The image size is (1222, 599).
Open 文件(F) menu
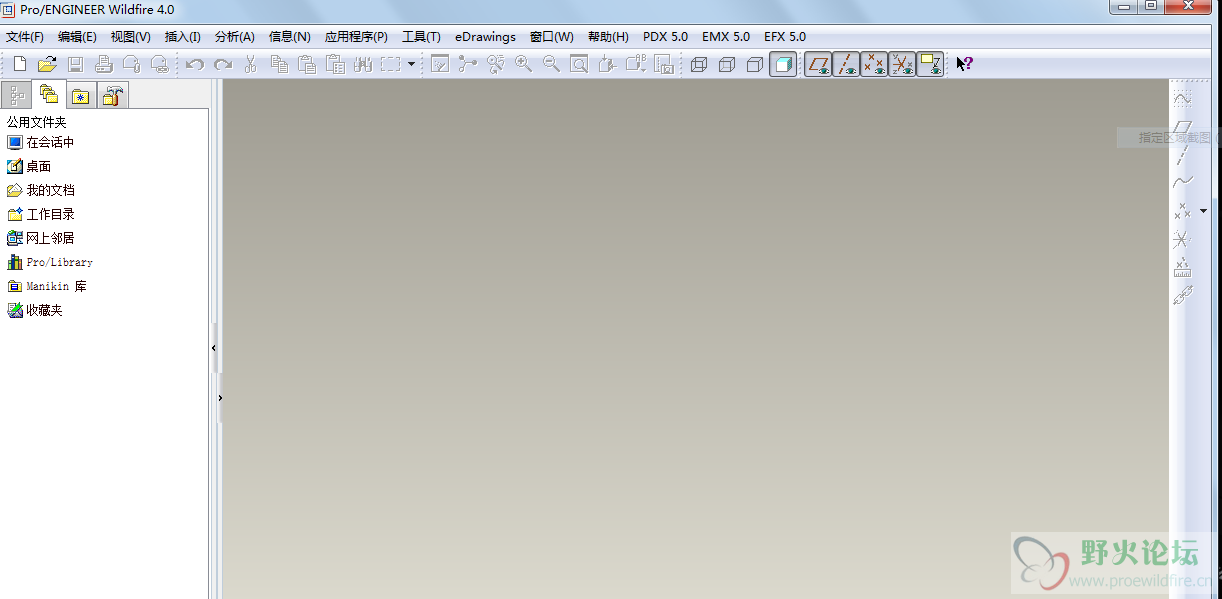25,36
